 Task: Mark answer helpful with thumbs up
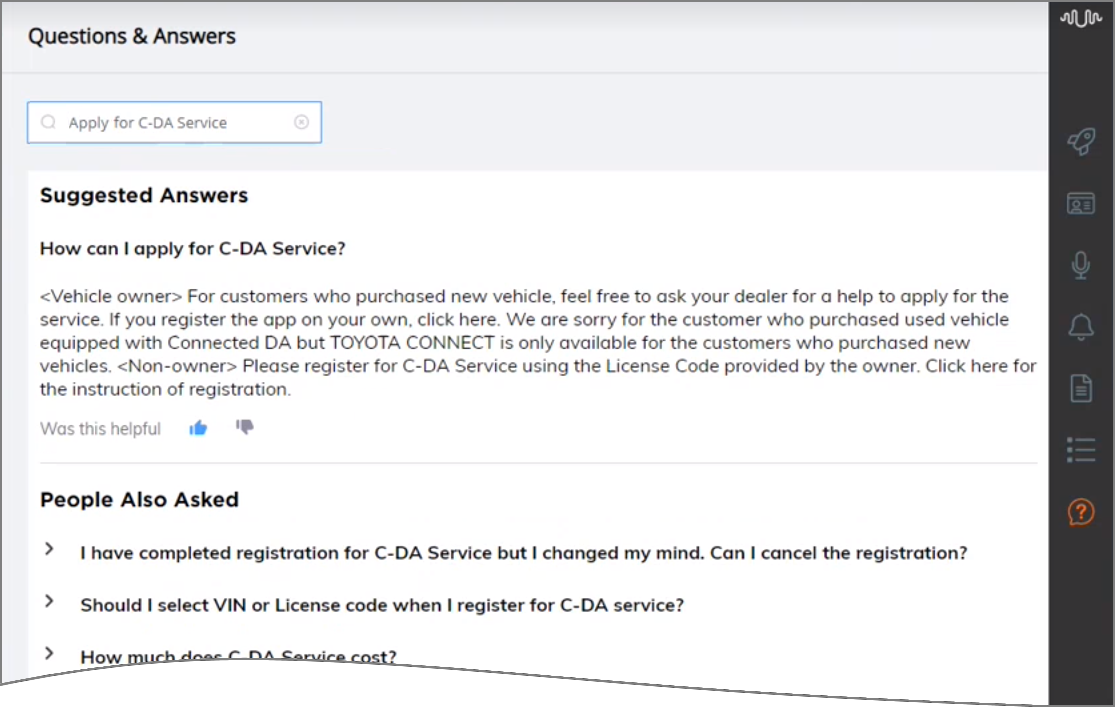point(198,428)
